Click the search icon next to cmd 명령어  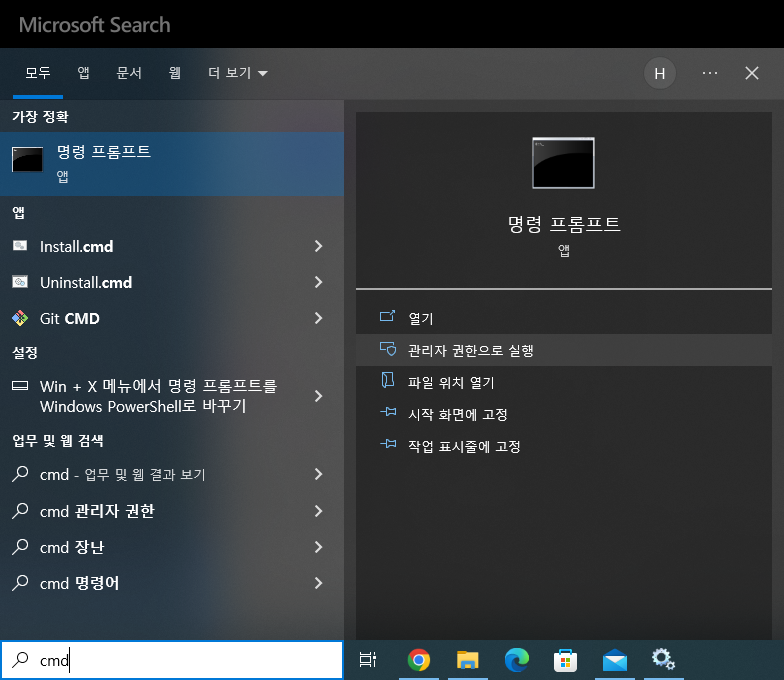coord(20,582)
